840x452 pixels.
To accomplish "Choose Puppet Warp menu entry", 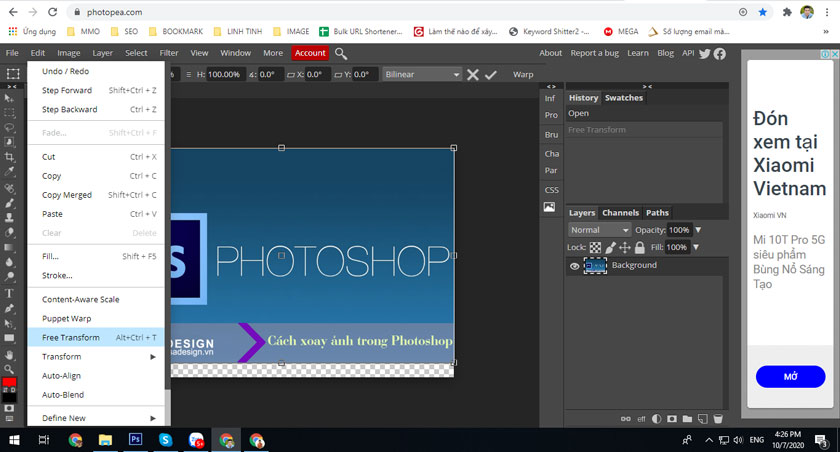I will [x=96, y=319].
